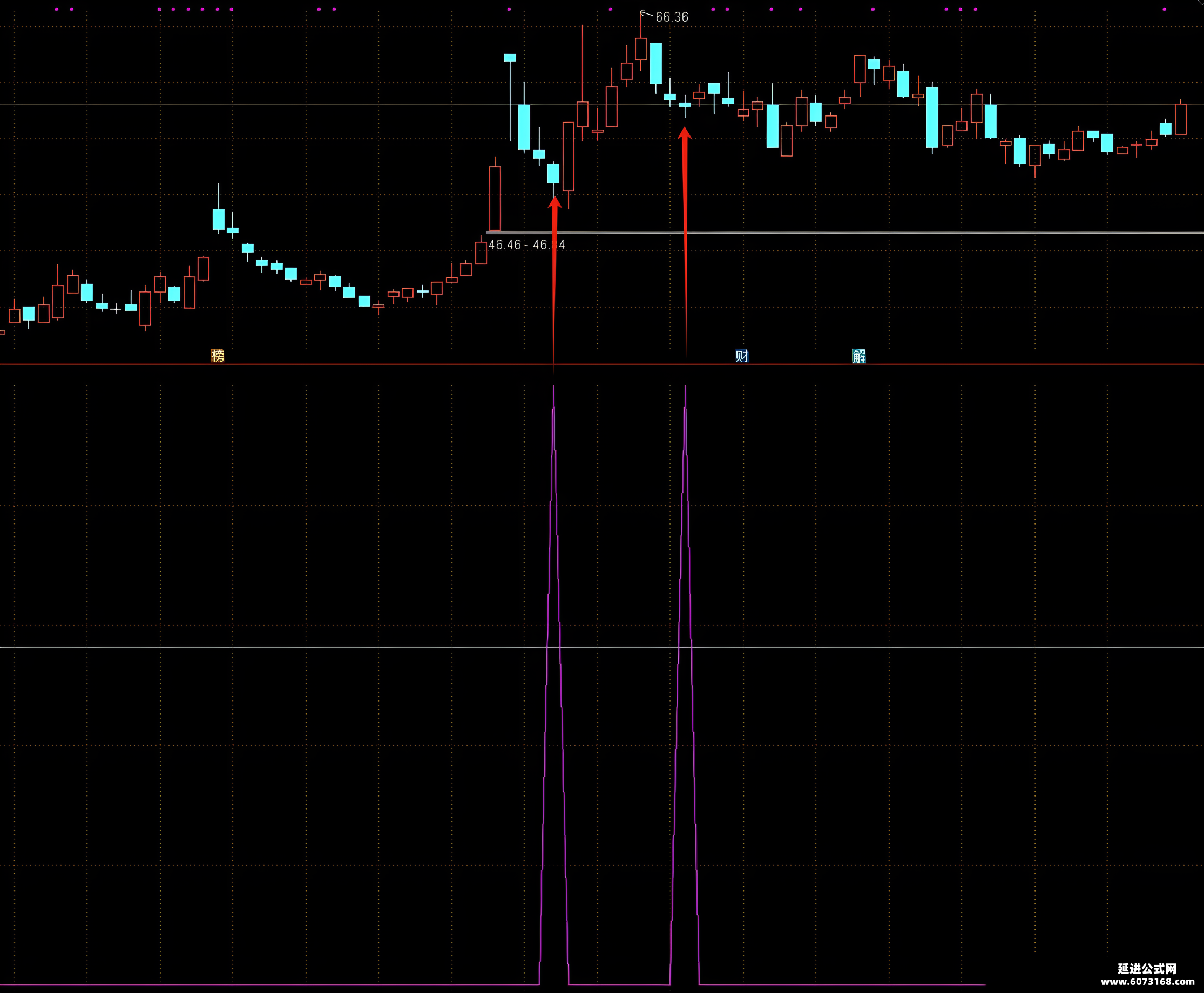Click the white horizontal line in indicator panel
Viewport: 1204px width, 993px height.
[343, 647]
